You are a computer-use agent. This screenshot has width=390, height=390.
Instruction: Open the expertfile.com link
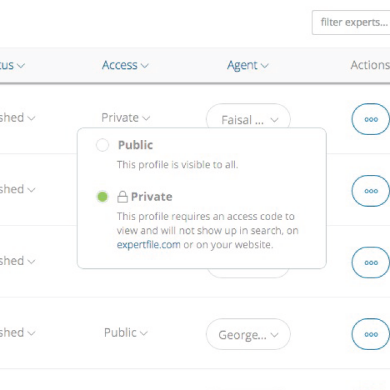[148, 245]
